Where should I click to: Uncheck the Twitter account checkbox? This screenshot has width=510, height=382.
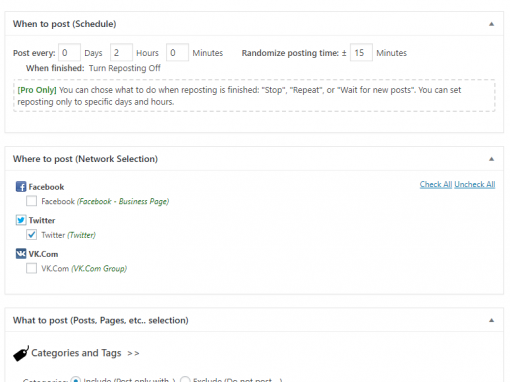tap(31, 235)
